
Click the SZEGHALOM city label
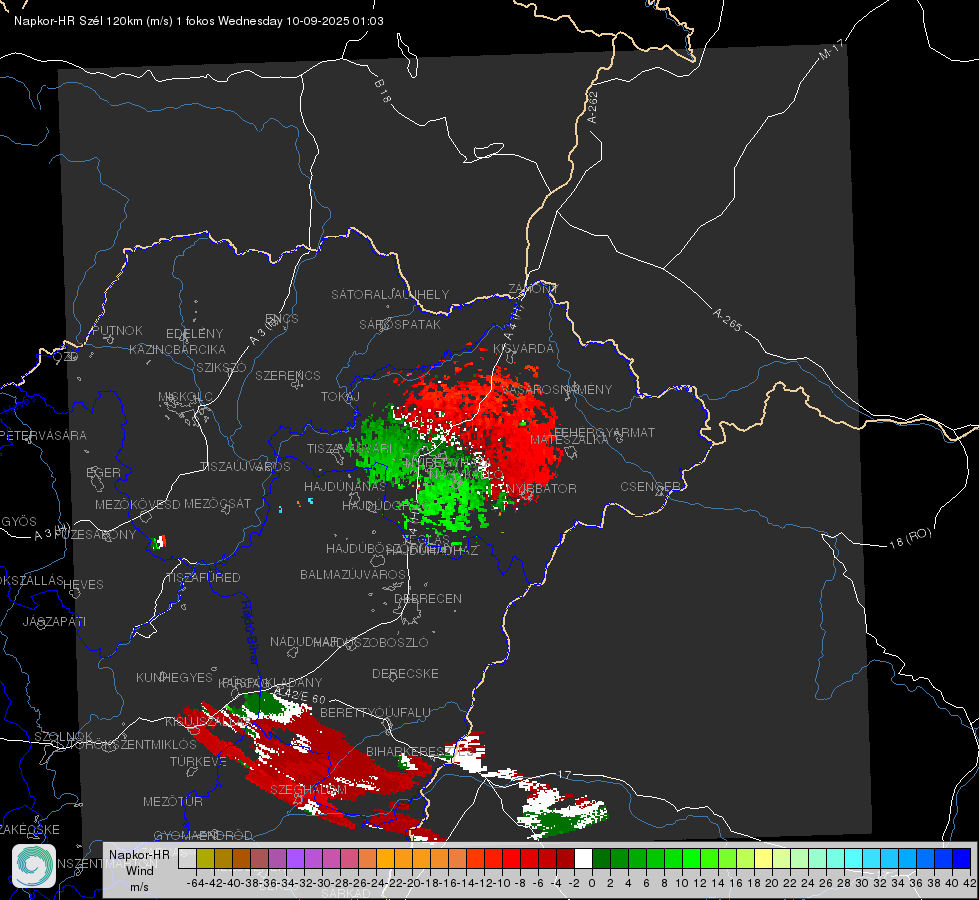click(x=308, y=789)
